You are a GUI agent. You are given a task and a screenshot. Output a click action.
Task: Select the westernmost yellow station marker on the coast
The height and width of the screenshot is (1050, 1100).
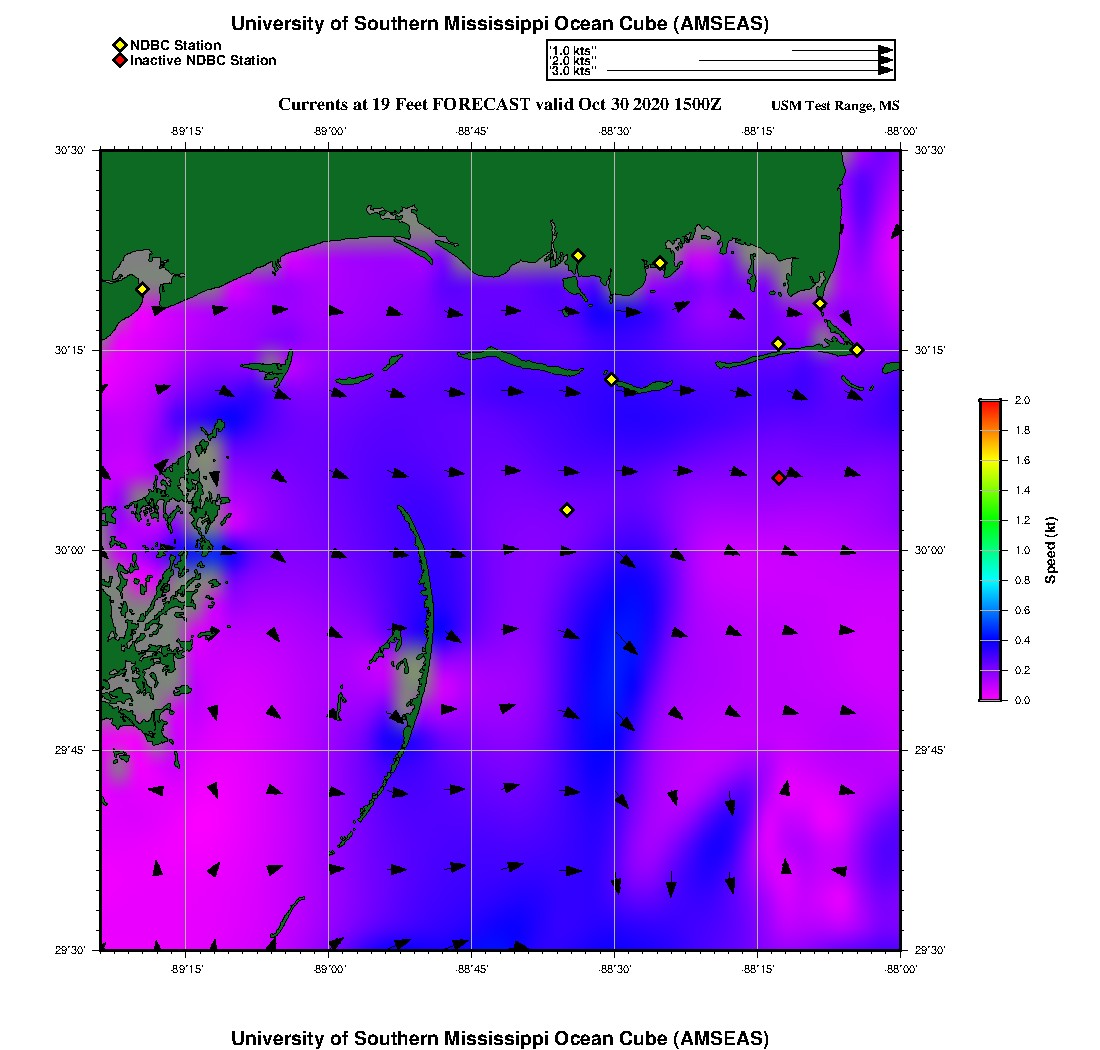143,289
